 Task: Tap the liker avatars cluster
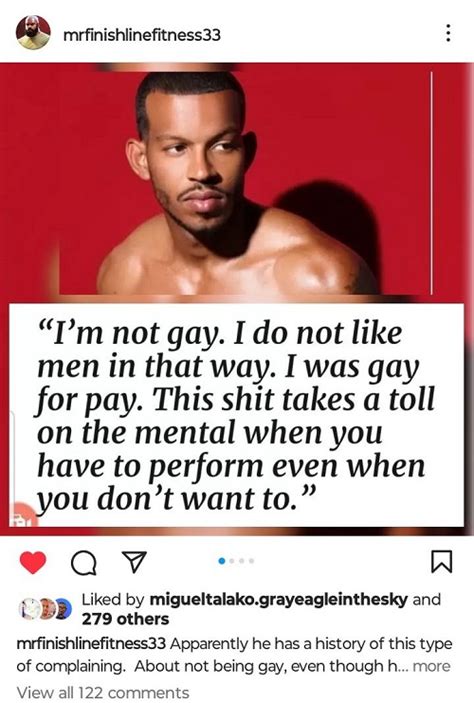tap(45, 609)
